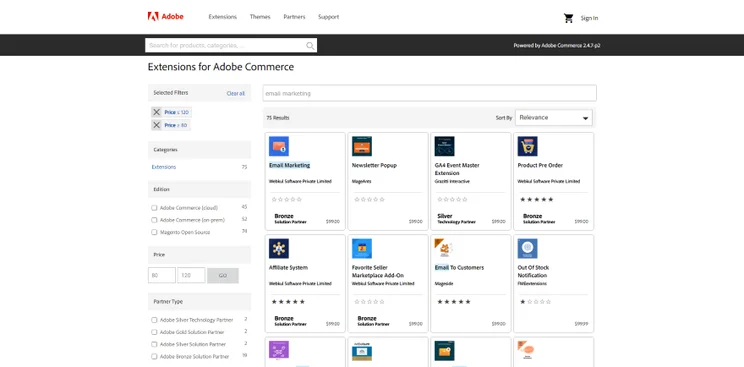Remove the Price ≤ 120 filter
The width and height of the screenshot is (744, 367).
pyautogui.click(x=156, y=112)
